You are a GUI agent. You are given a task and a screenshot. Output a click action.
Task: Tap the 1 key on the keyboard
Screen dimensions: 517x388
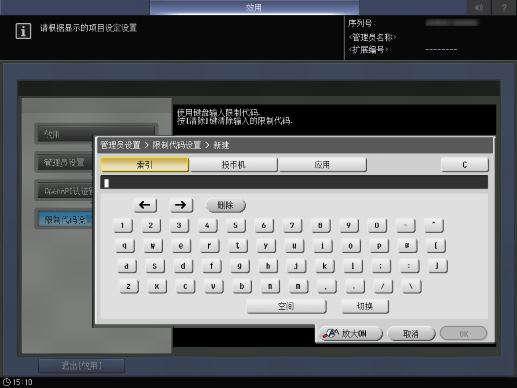pyautogui.click(x=123, y=226)
